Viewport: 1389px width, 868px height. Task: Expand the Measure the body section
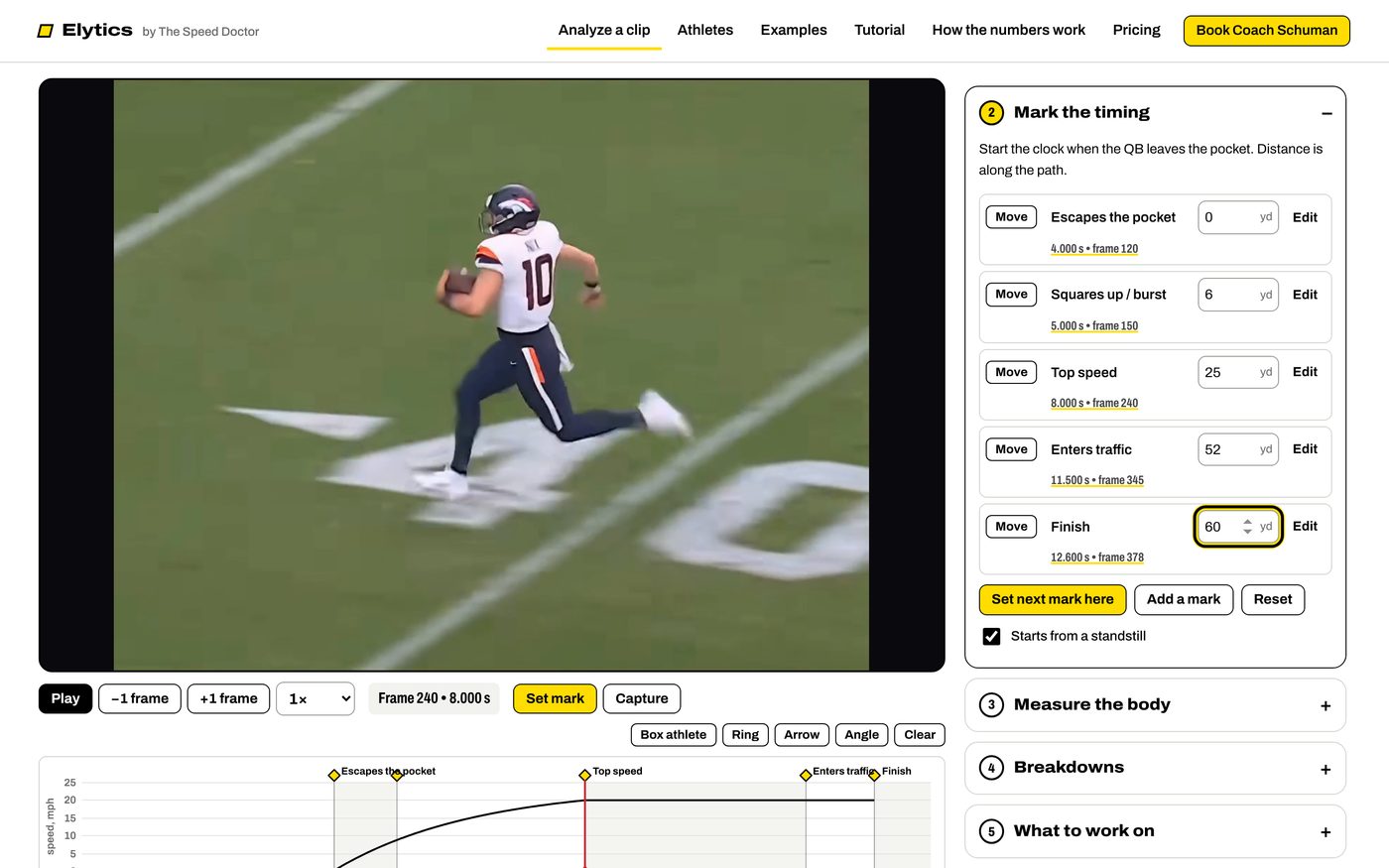click(1155, 705)
